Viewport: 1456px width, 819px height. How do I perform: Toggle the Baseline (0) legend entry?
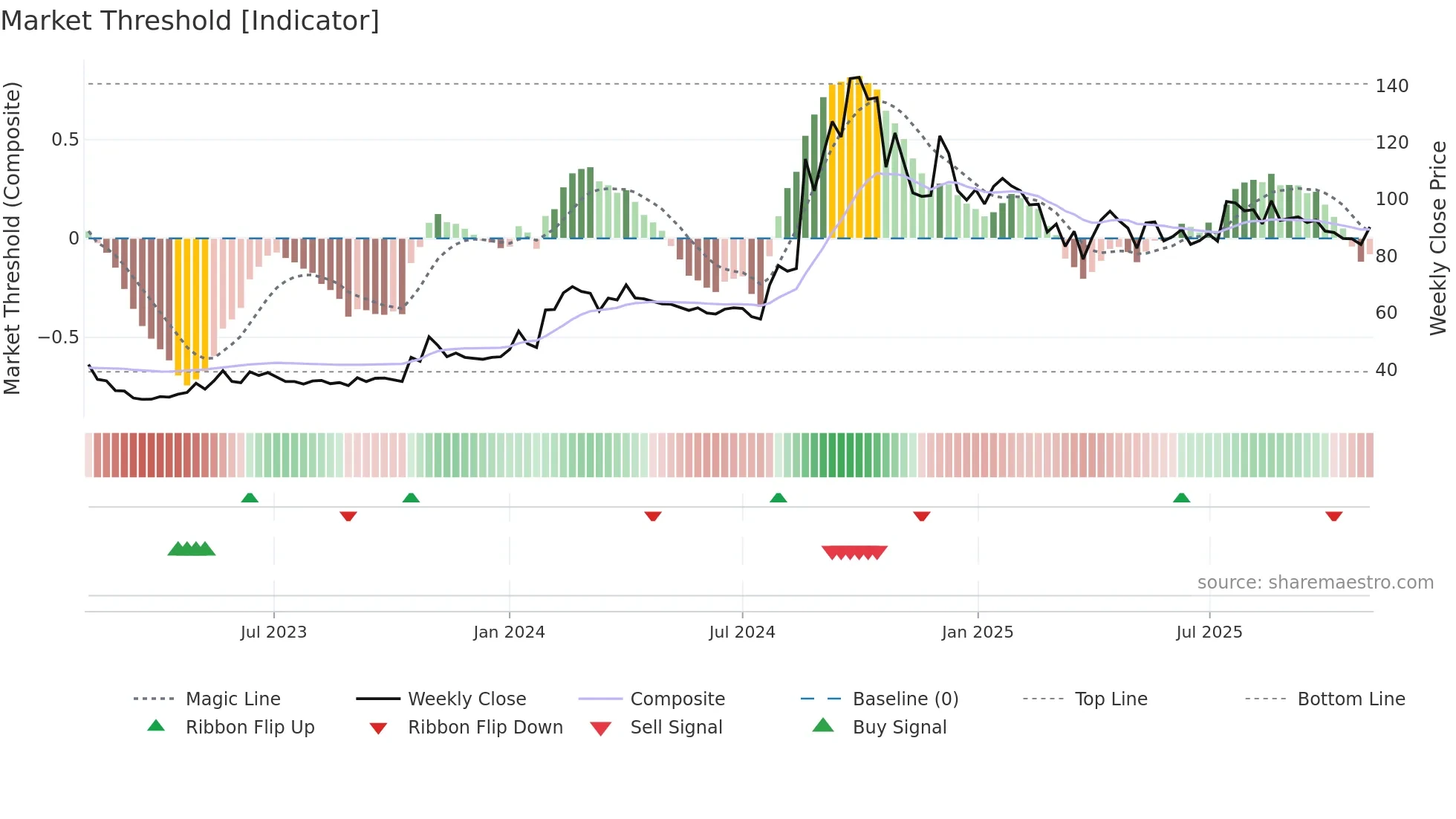point(905,699)
